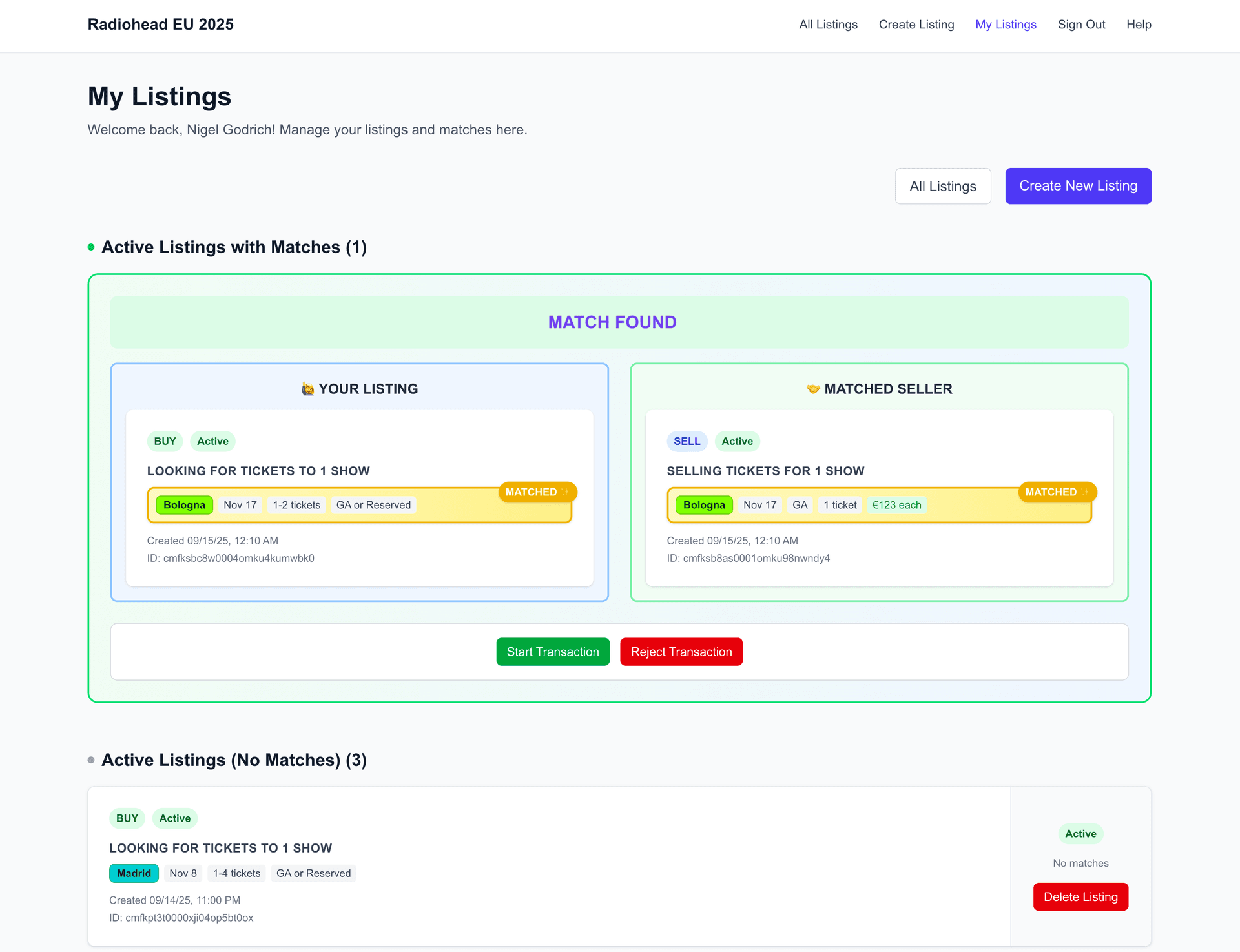Click the white All Listings button
Image resolution: width=1240 pixels, height=952 pixels.
click(943, 186)
